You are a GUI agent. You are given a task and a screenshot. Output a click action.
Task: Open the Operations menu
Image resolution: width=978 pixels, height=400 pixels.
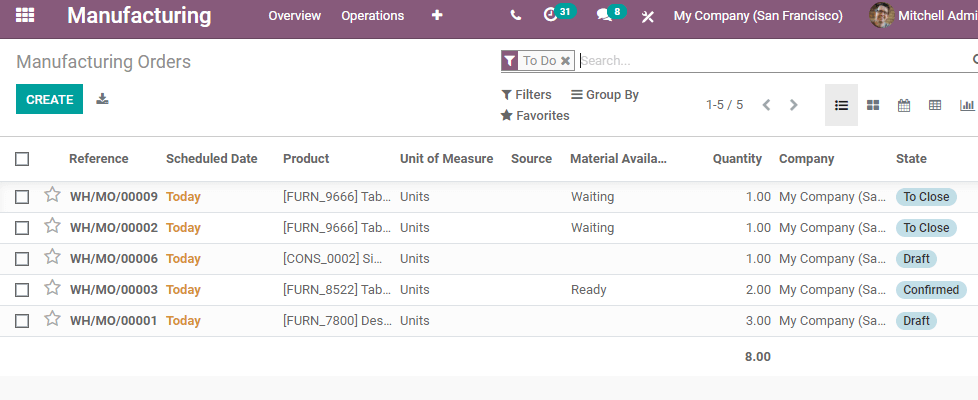coord(372,16)
